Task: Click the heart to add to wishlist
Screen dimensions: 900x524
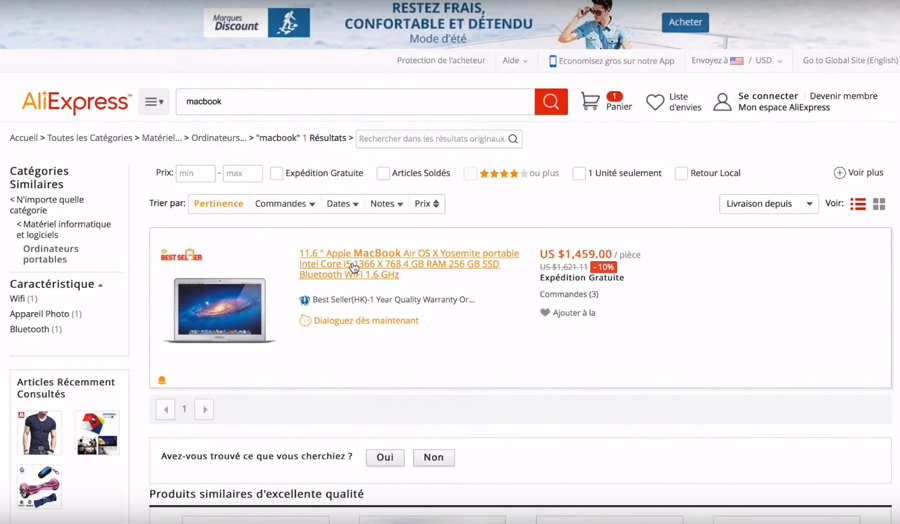Action: (545, 313)
